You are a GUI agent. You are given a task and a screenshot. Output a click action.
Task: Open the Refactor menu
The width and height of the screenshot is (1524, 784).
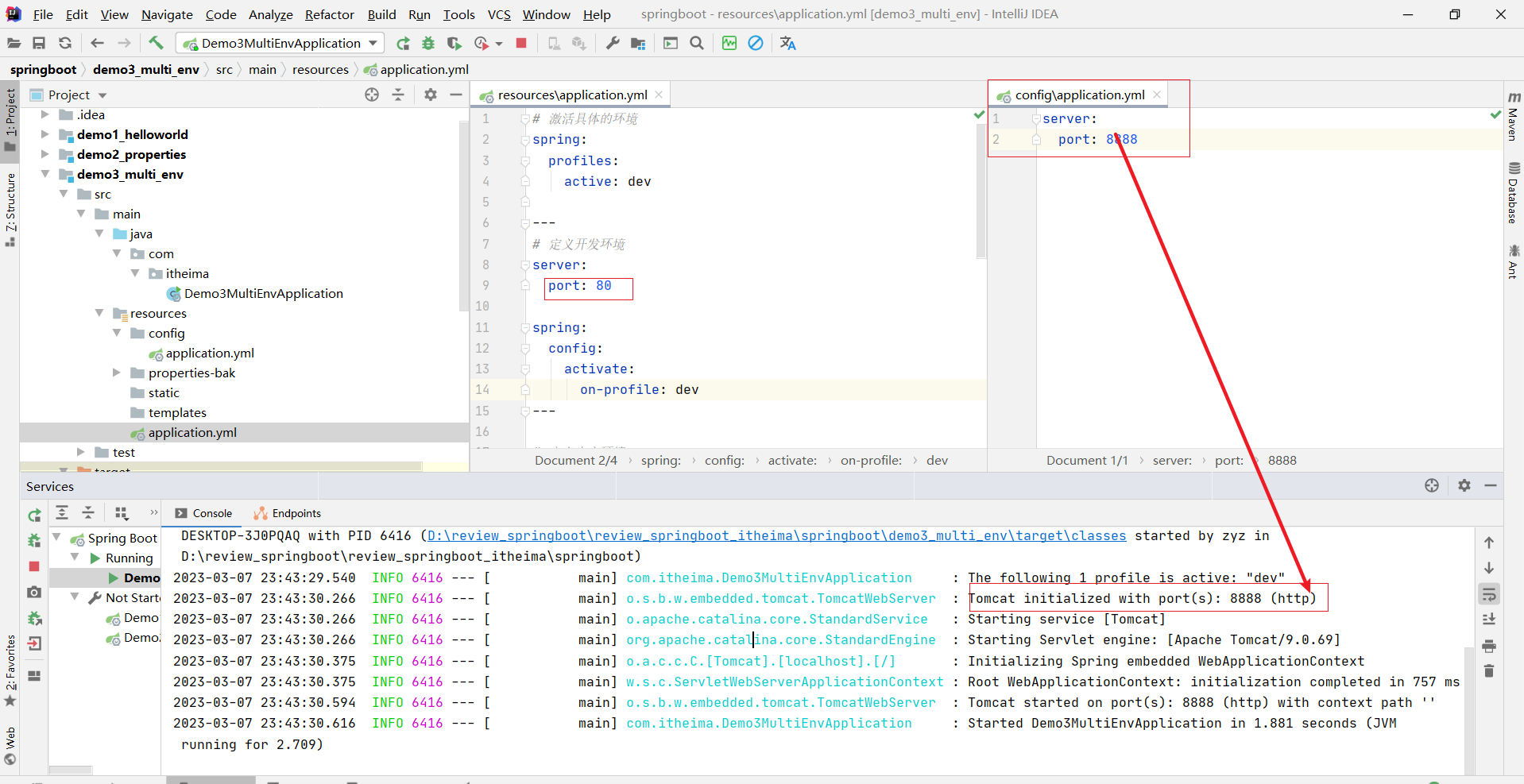pyautogui.click(x=329, y=14)
